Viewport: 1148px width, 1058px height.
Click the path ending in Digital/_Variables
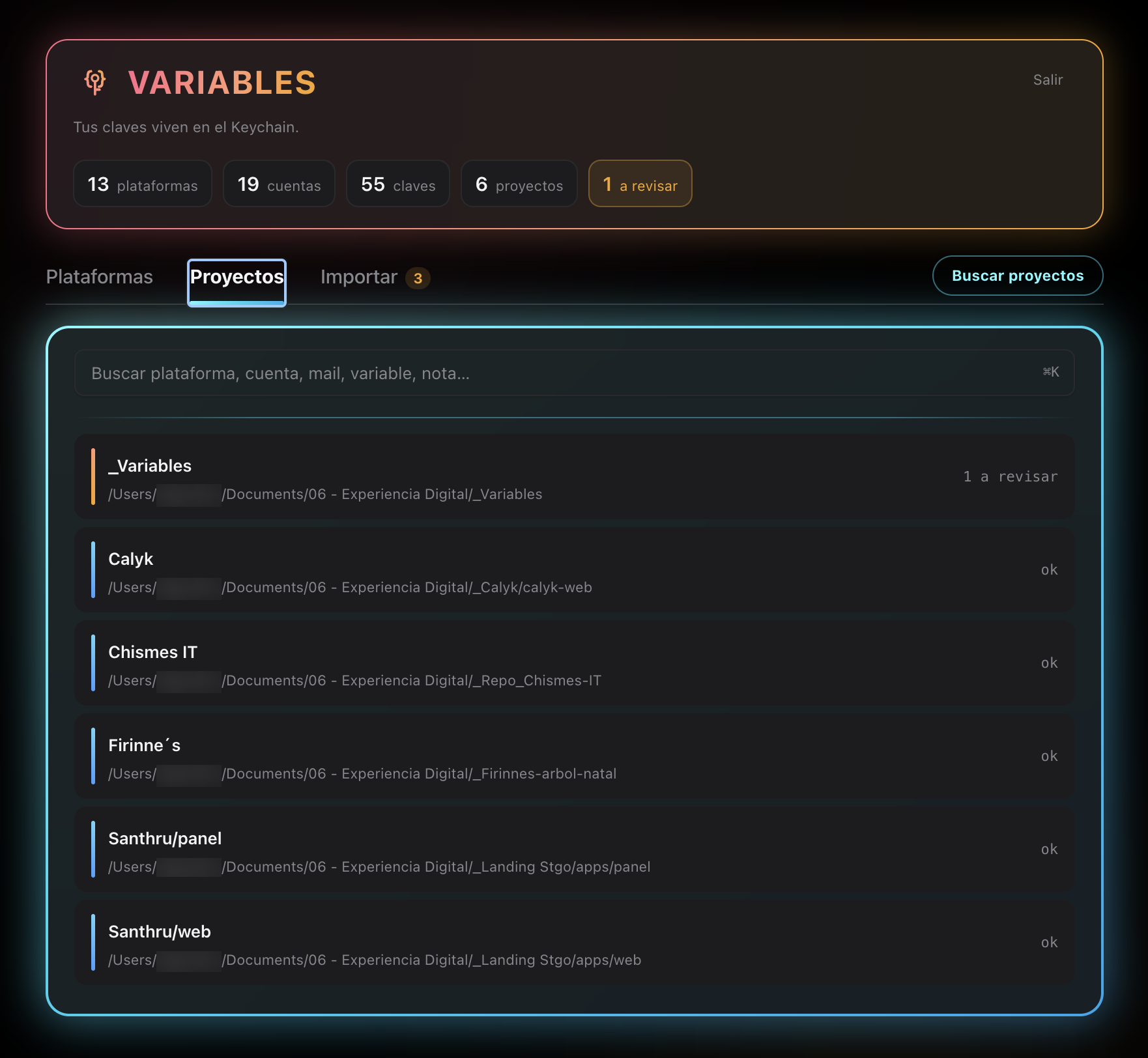[325, 494]
